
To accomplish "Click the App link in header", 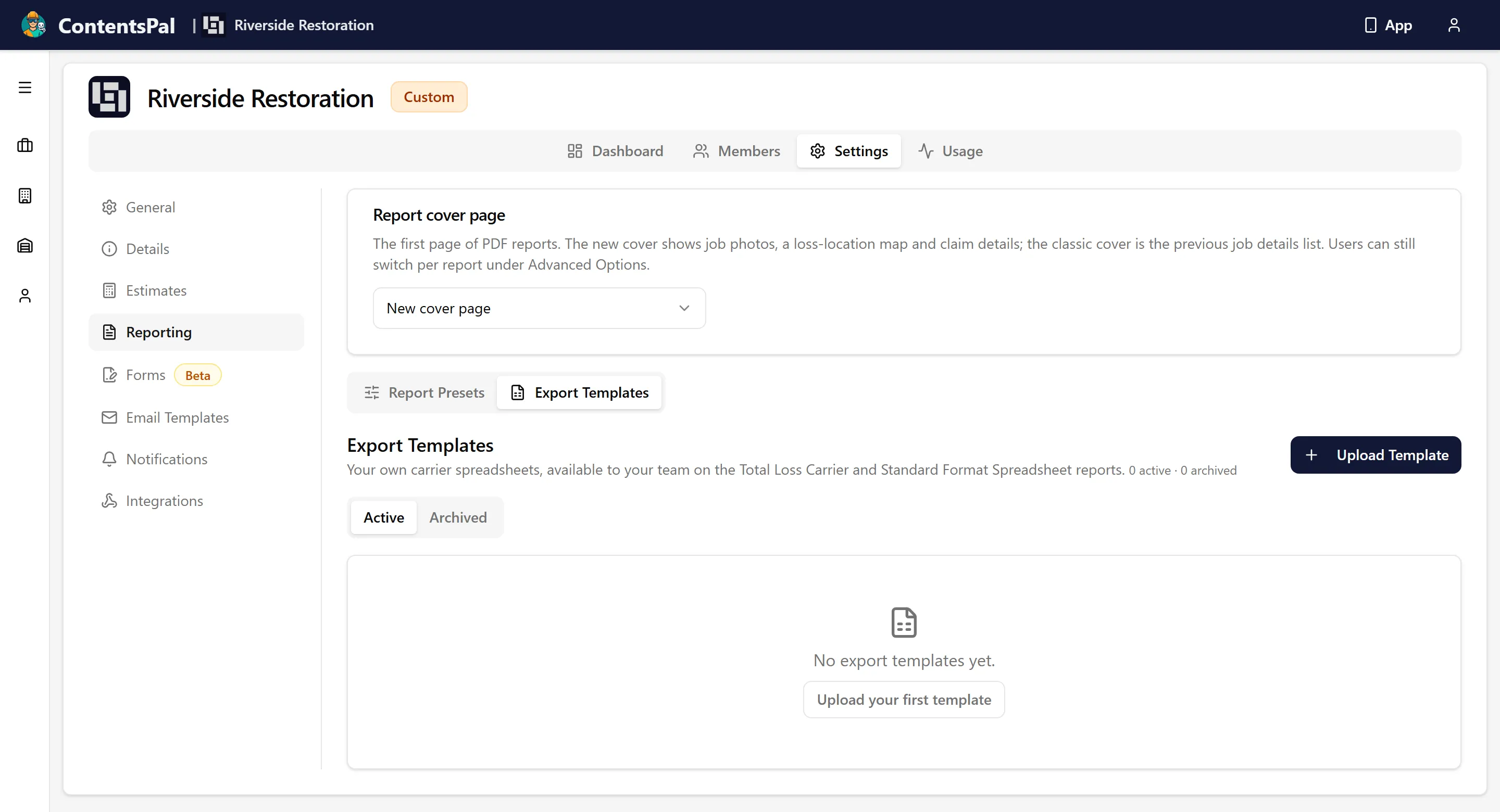I will pos(1388,25).
